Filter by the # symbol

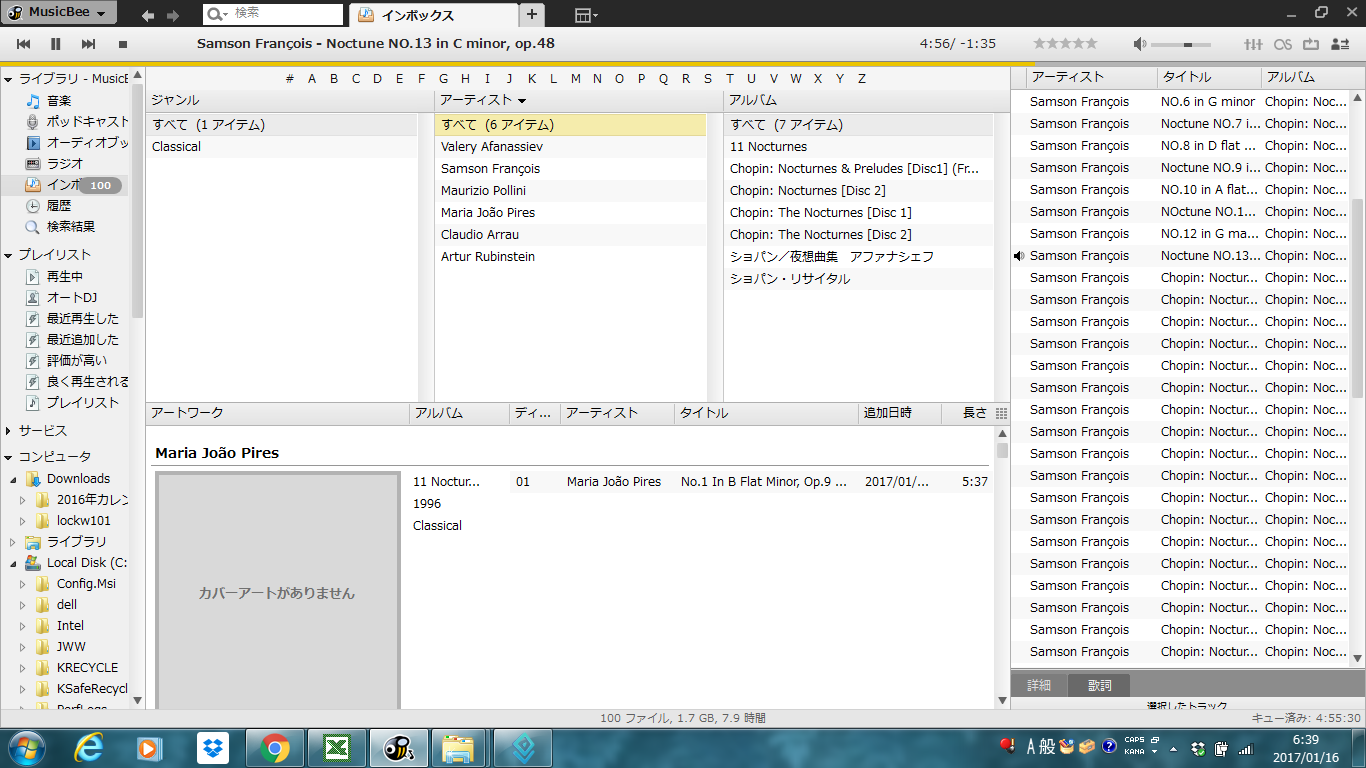289,79
